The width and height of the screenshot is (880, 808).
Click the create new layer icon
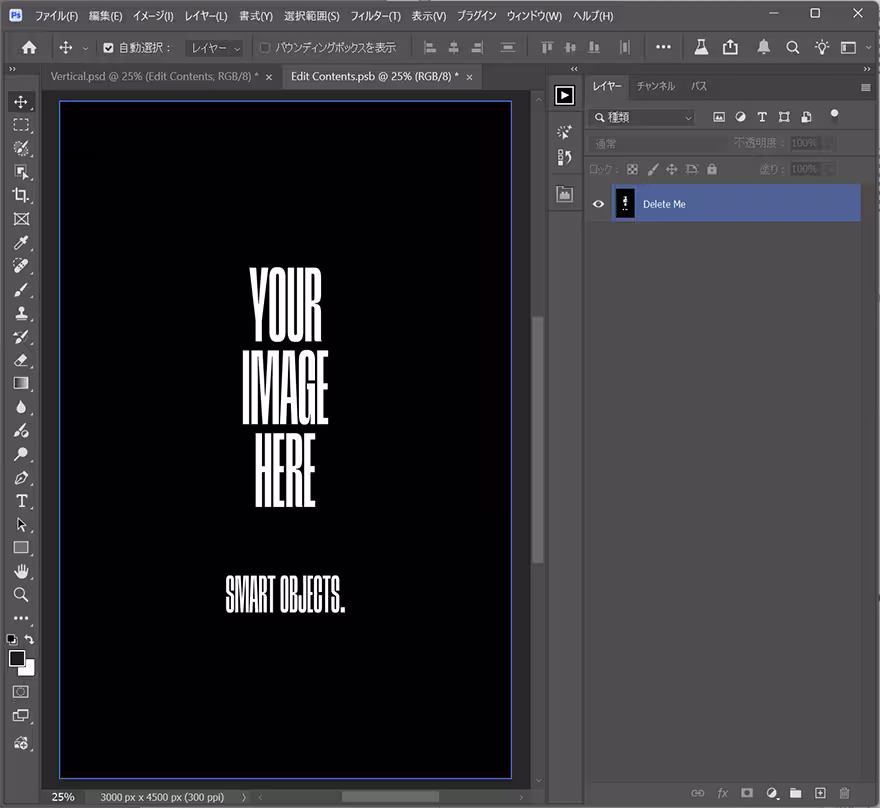(x=820, y=793)
